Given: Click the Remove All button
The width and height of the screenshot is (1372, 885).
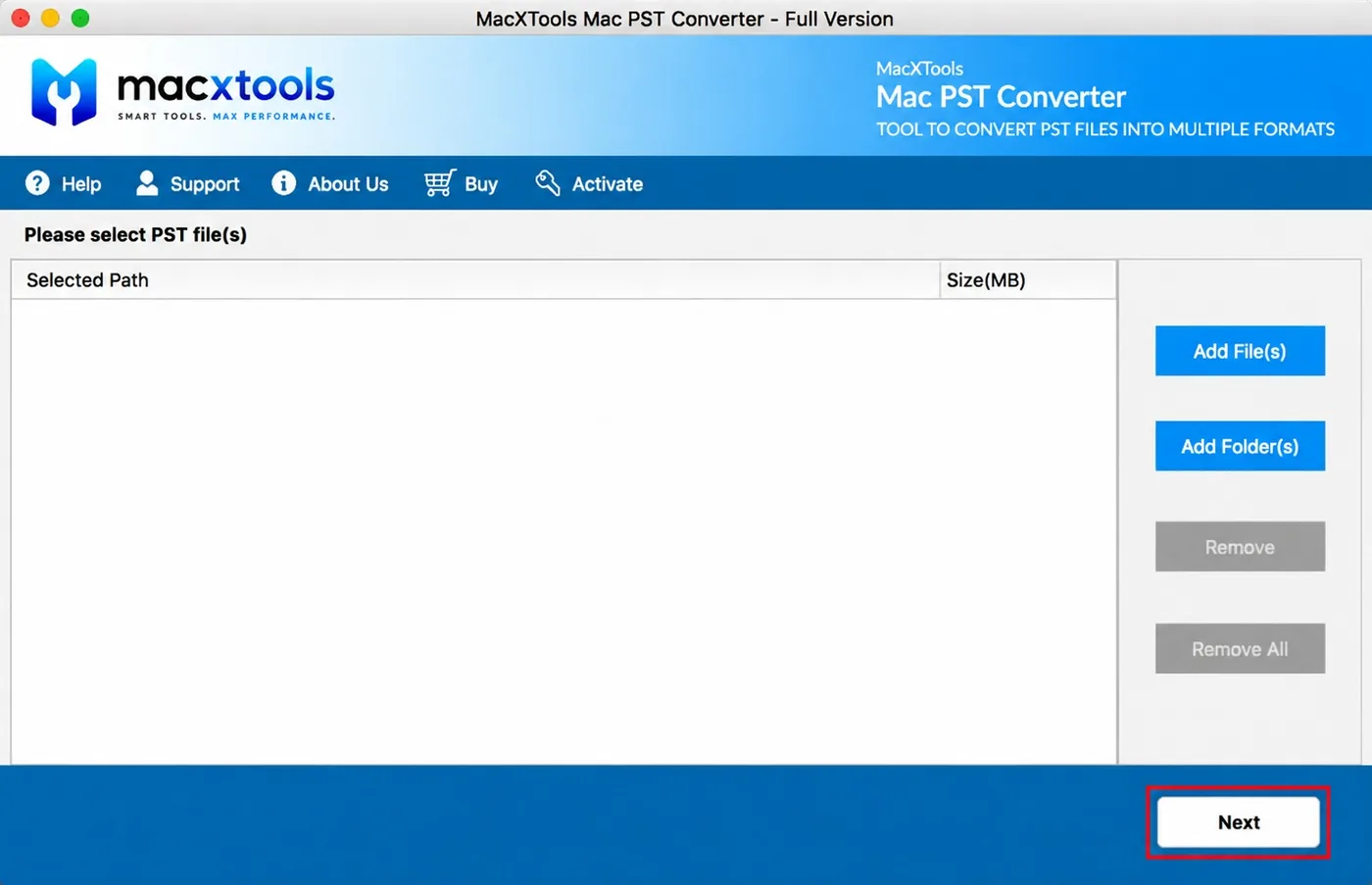Looking at the screenshot, I should tap(1240, 649).
